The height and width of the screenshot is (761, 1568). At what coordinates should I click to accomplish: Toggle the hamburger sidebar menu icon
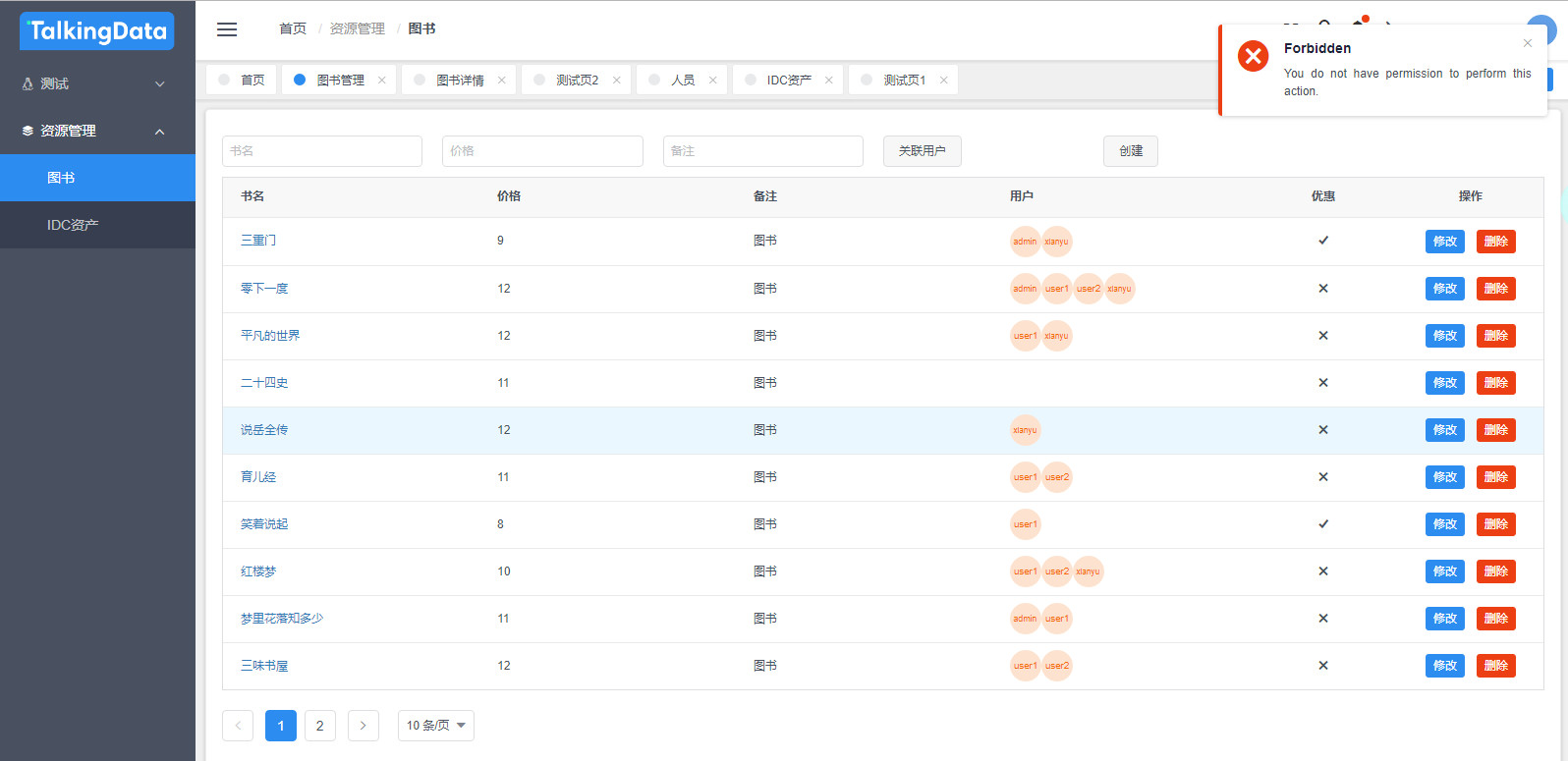[227, 29]
